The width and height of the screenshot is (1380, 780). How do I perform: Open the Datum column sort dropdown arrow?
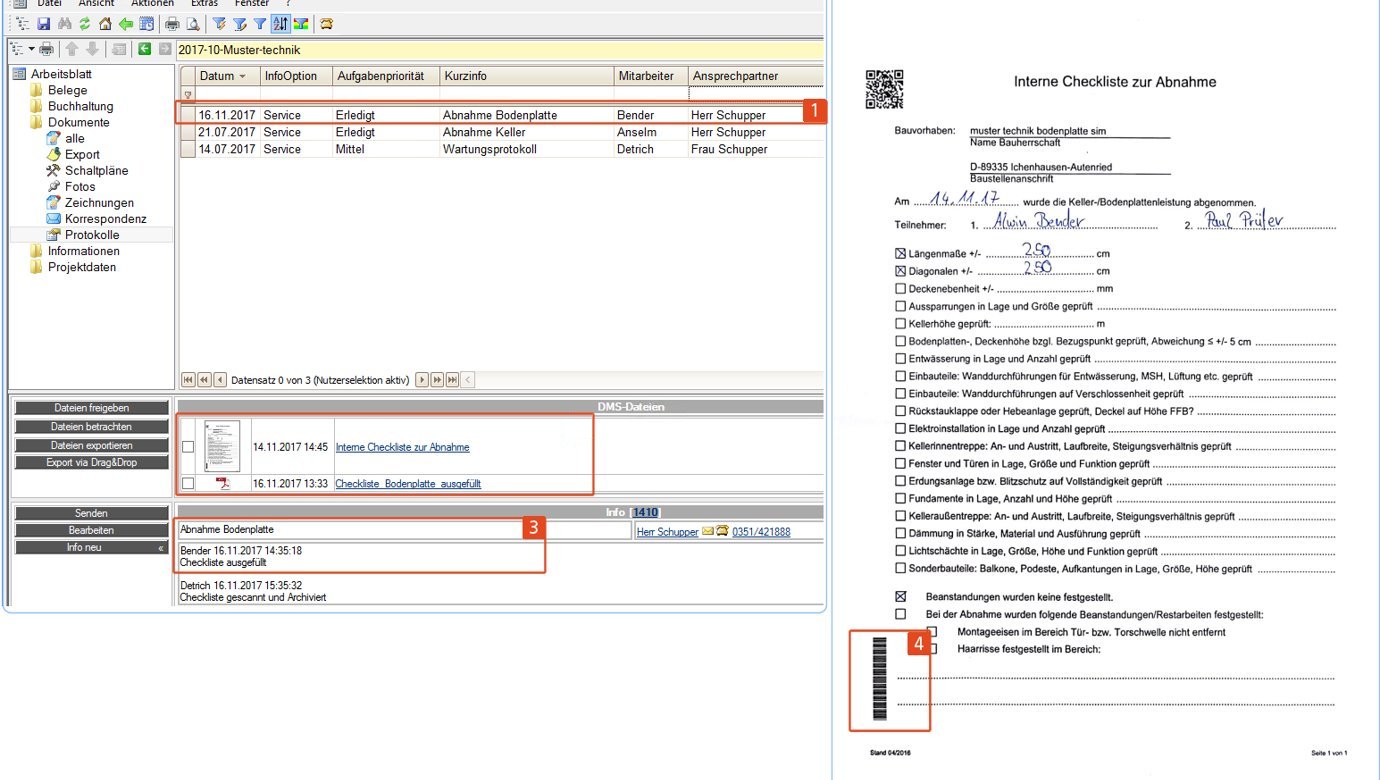pos(242,77)
